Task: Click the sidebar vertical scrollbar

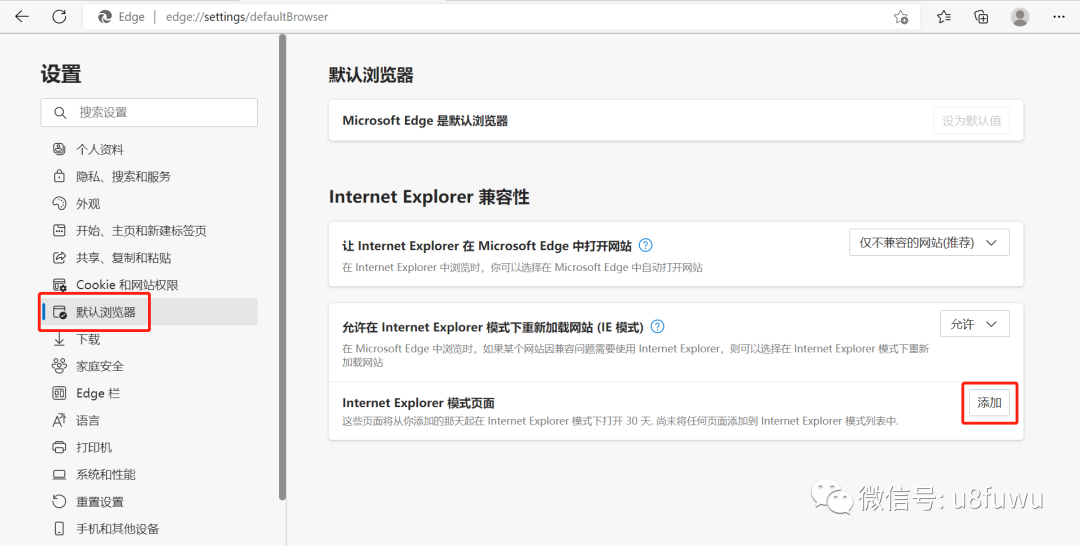Action: pyautogui.click(x=282, y=267)
